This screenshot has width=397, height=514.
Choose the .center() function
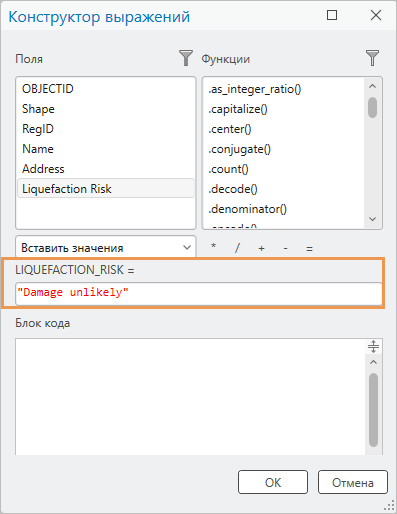coord(230,129)
